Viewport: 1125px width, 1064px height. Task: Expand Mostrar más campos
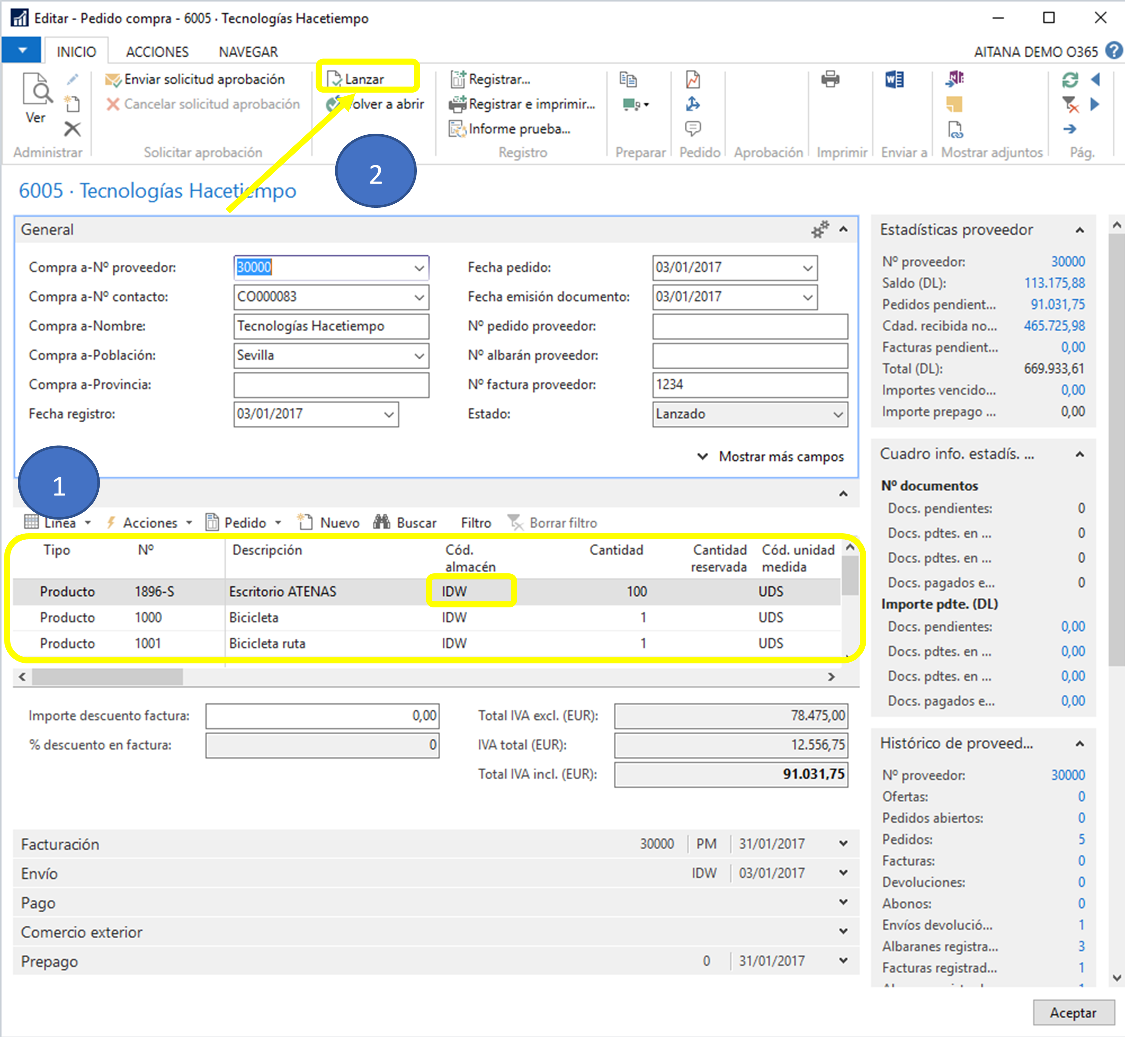(771, 457)
